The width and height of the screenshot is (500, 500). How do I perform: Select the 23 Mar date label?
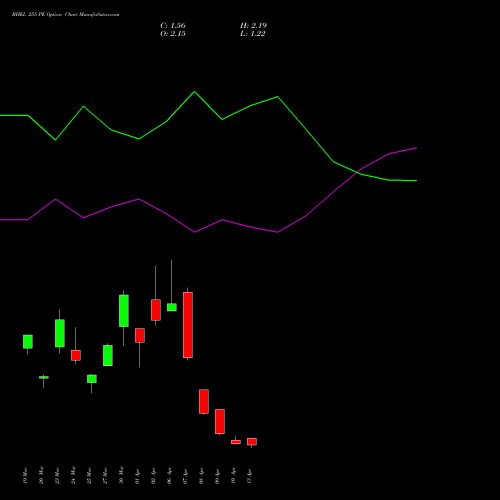tap(57, 476)
